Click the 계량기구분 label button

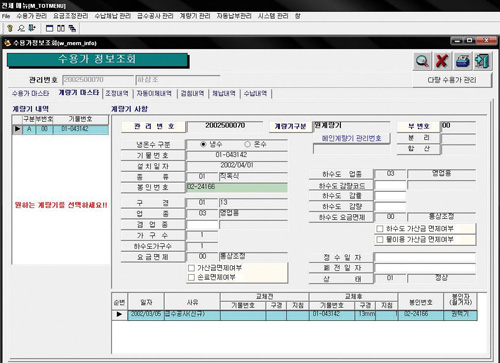point(290,126)
